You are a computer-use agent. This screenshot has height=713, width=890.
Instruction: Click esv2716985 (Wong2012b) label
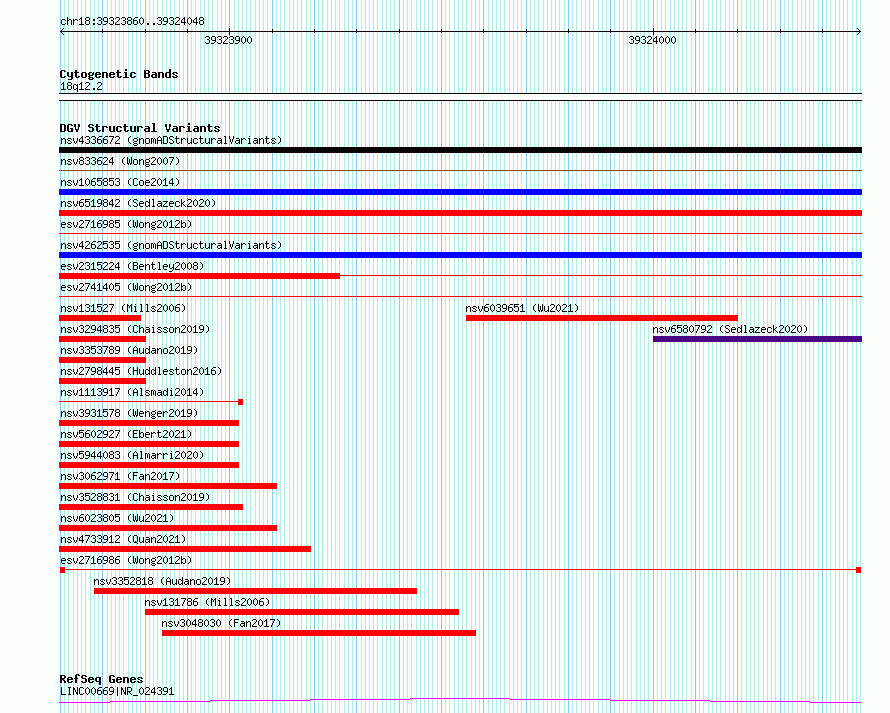[x=126, y=224]
